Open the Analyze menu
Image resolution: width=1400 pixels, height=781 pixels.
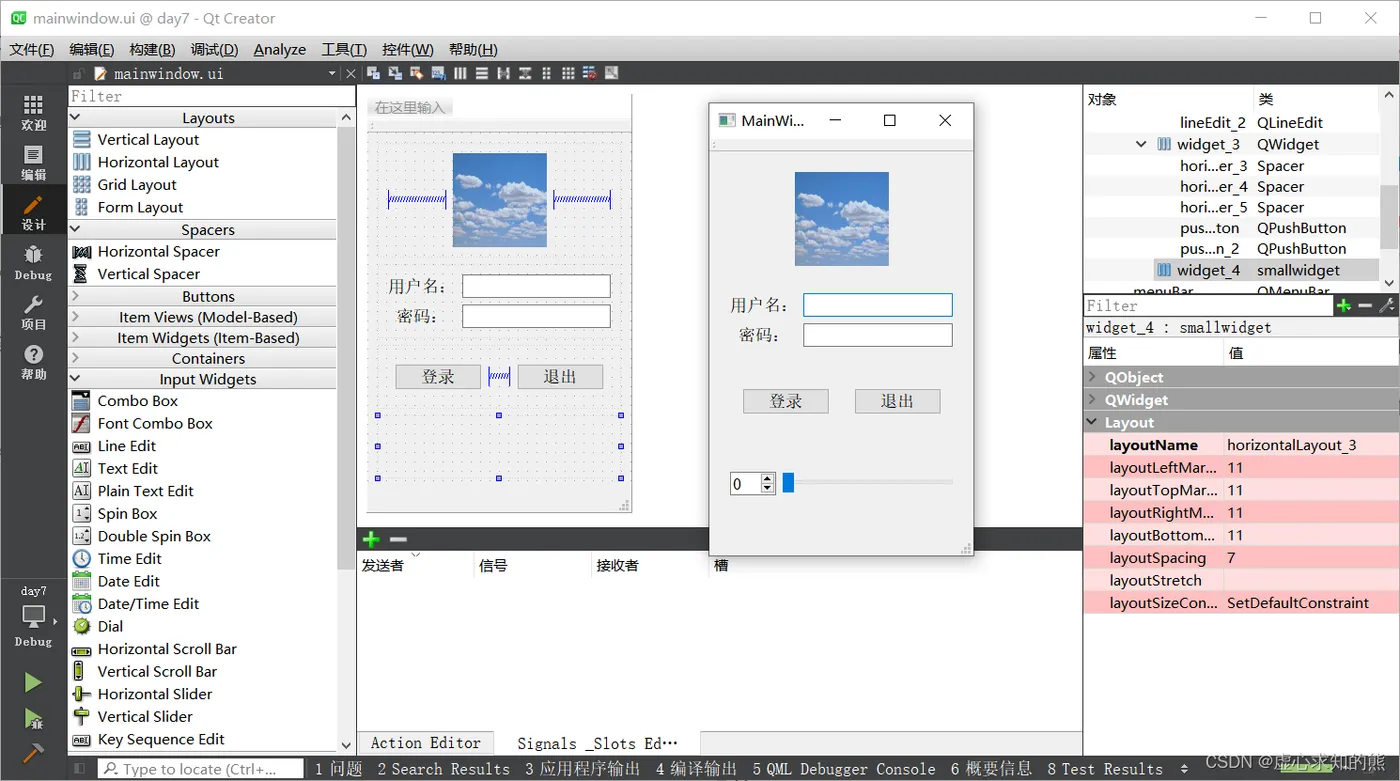point(280,49)
